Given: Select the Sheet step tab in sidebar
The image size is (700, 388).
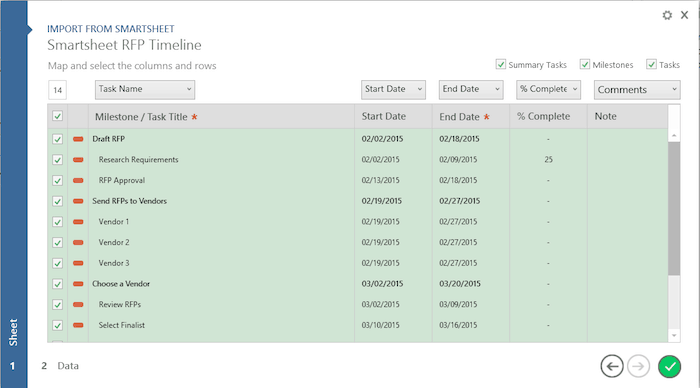Looking at the screenshot, I should [x=13, y=332].
